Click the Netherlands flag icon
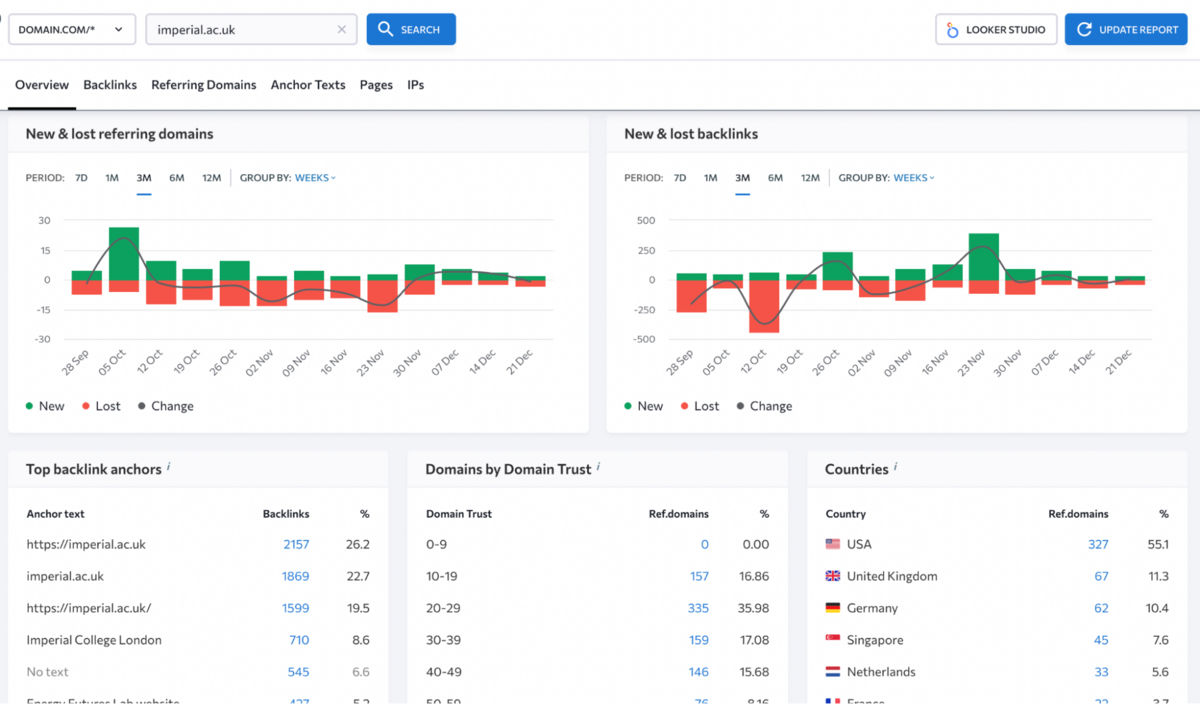The width and height of the screenshot is (1200, 704). 832,672
